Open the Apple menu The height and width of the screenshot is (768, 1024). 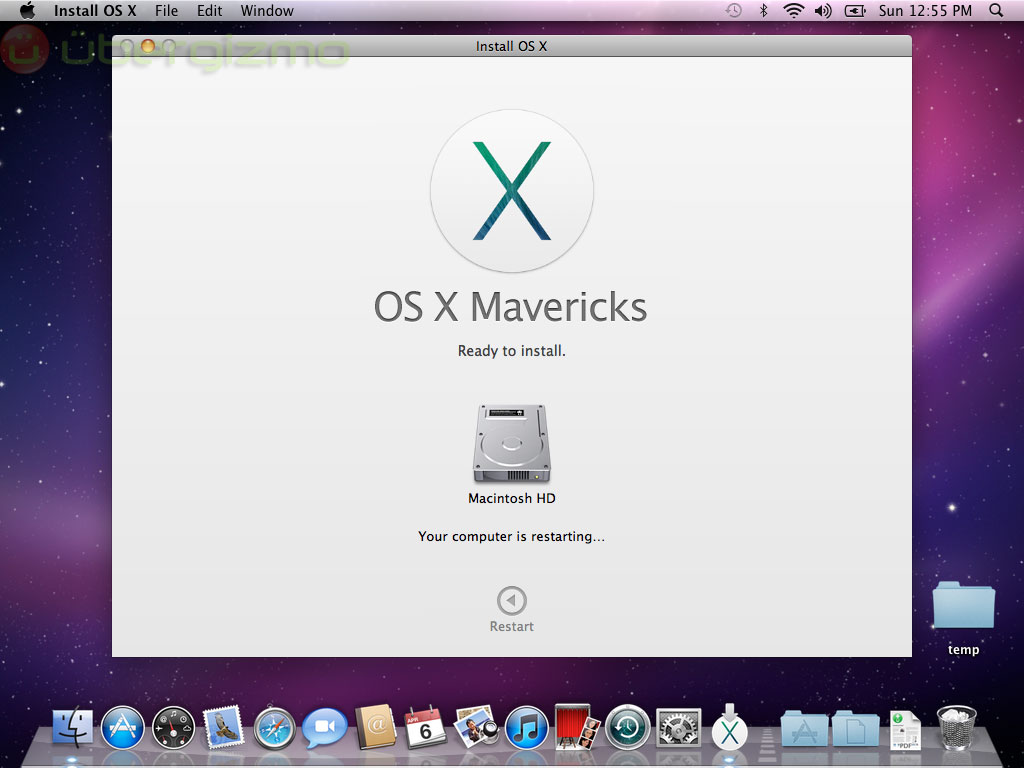[x=27, y=11]
